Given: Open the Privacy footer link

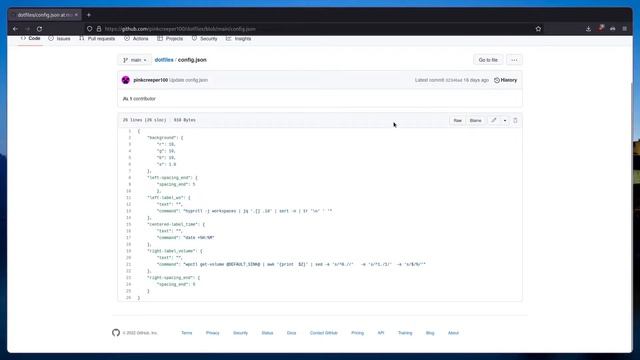Looking at the screenshot, I should (213, 333).
